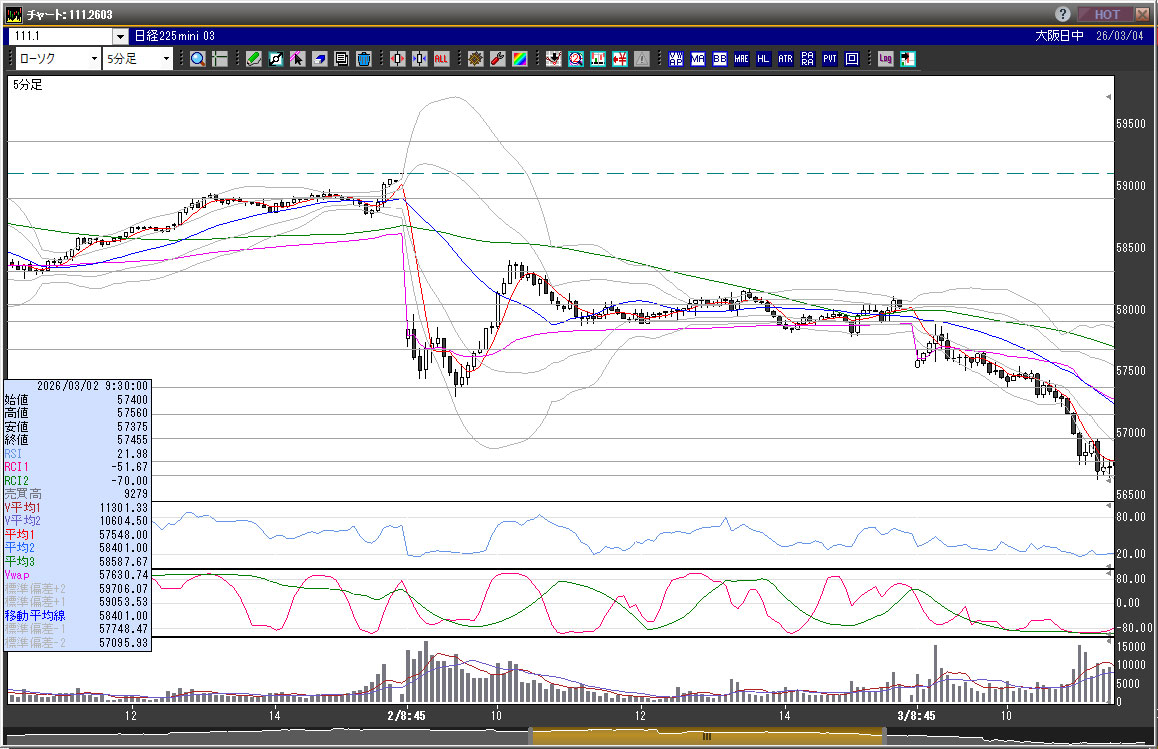
Task: Toggle the MA moving average indicator
Action: point(697,59)
